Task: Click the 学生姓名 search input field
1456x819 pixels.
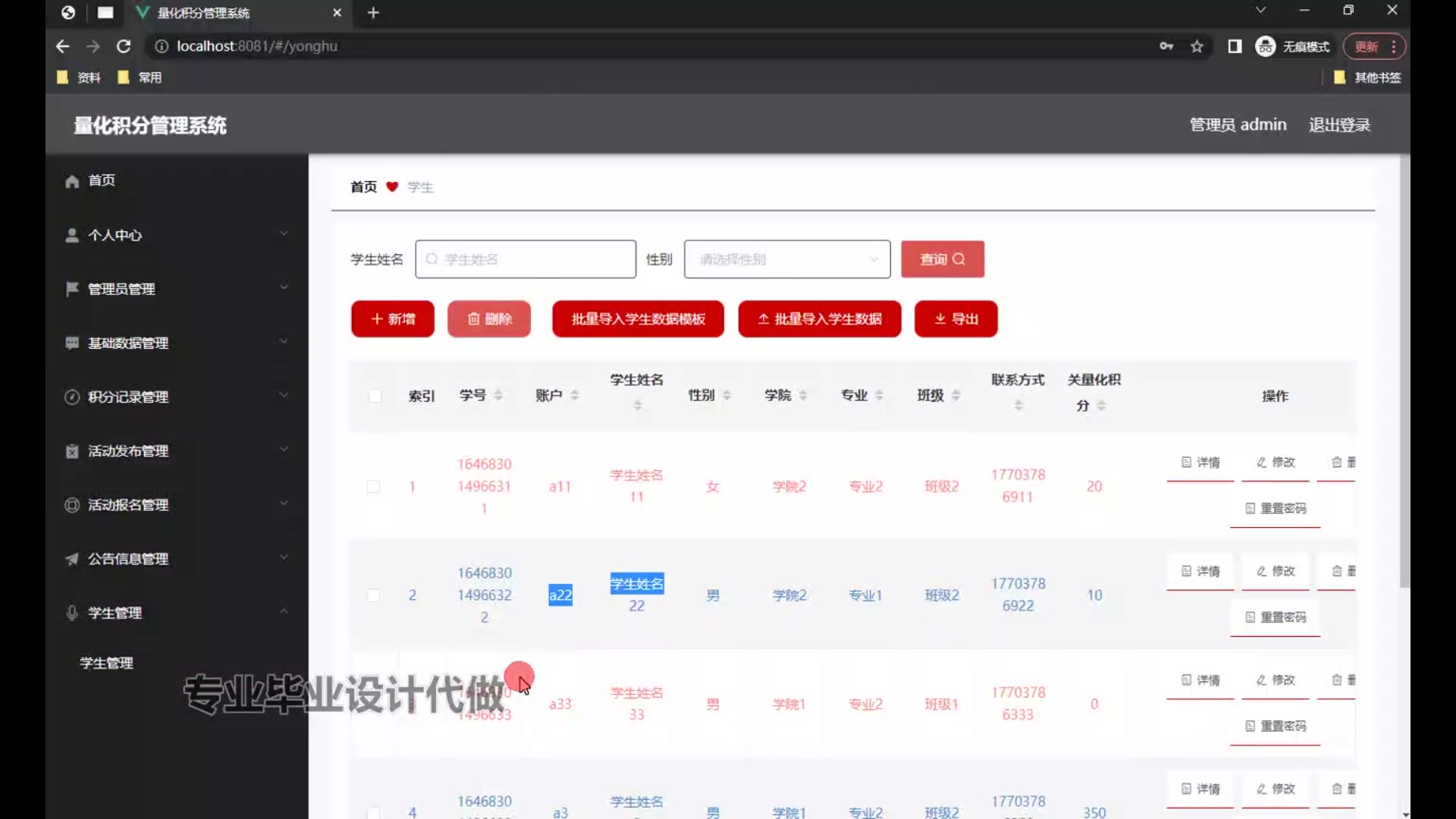Action: click(526, 259)
